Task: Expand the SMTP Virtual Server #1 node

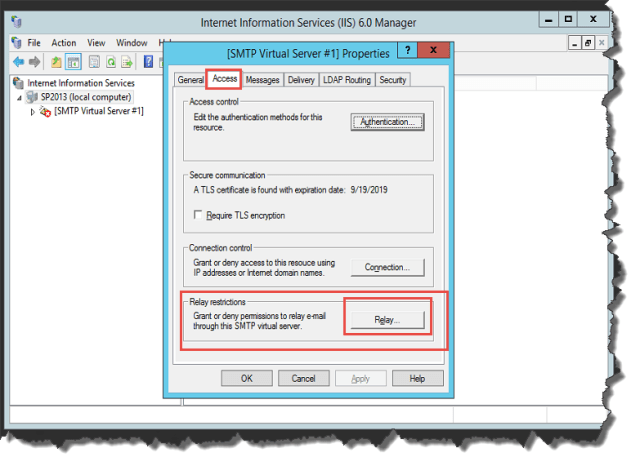Action: click(33, 111)
